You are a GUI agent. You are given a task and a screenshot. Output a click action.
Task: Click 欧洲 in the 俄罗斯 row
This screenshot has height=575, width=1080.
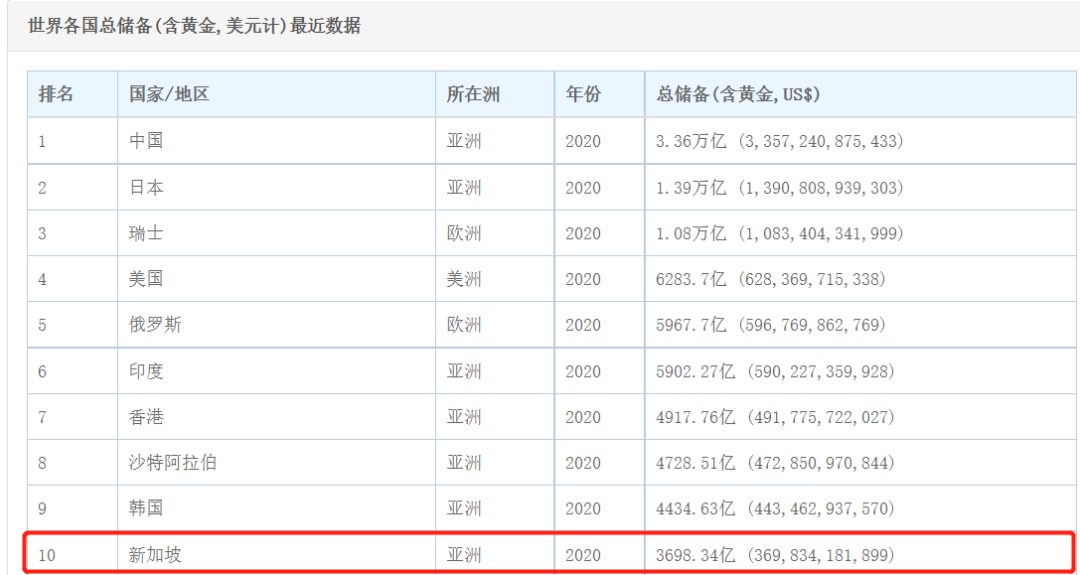tap(464, 324)
